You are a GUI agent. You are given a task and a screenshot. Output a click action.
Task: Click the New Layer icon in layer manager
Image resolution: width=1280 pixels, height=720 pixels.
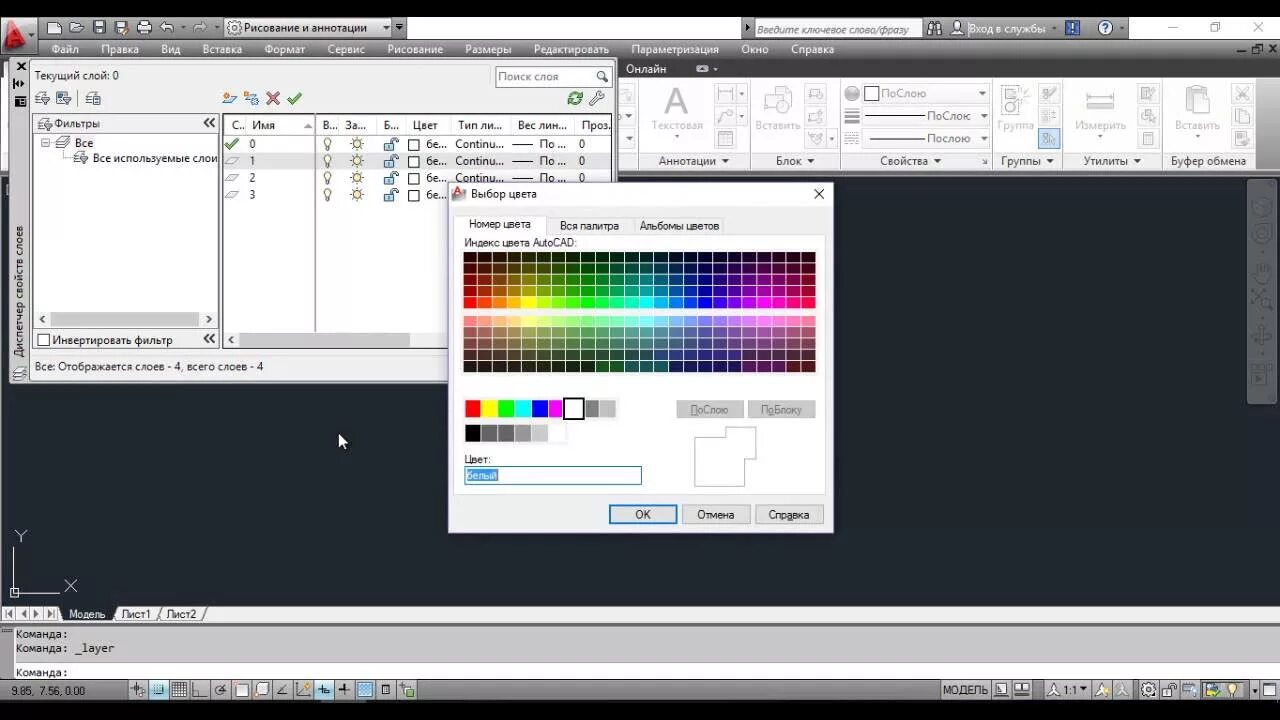(230, 98)
